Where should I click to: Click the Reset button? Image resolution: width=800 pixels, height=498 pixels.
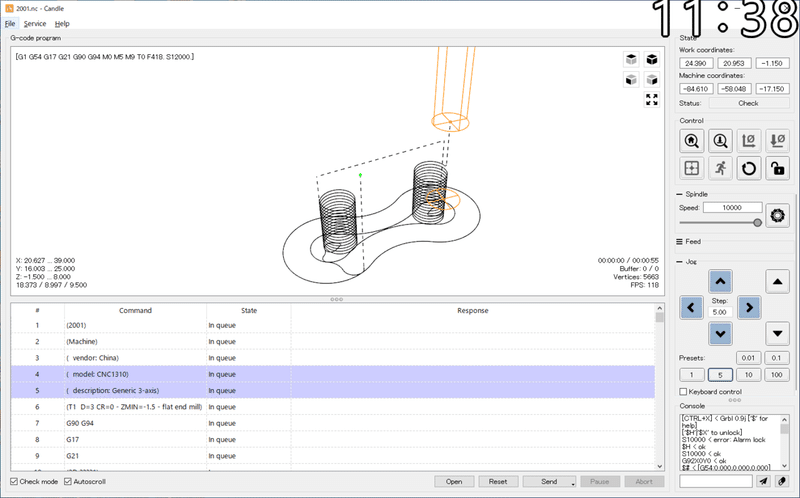point(498,481)
